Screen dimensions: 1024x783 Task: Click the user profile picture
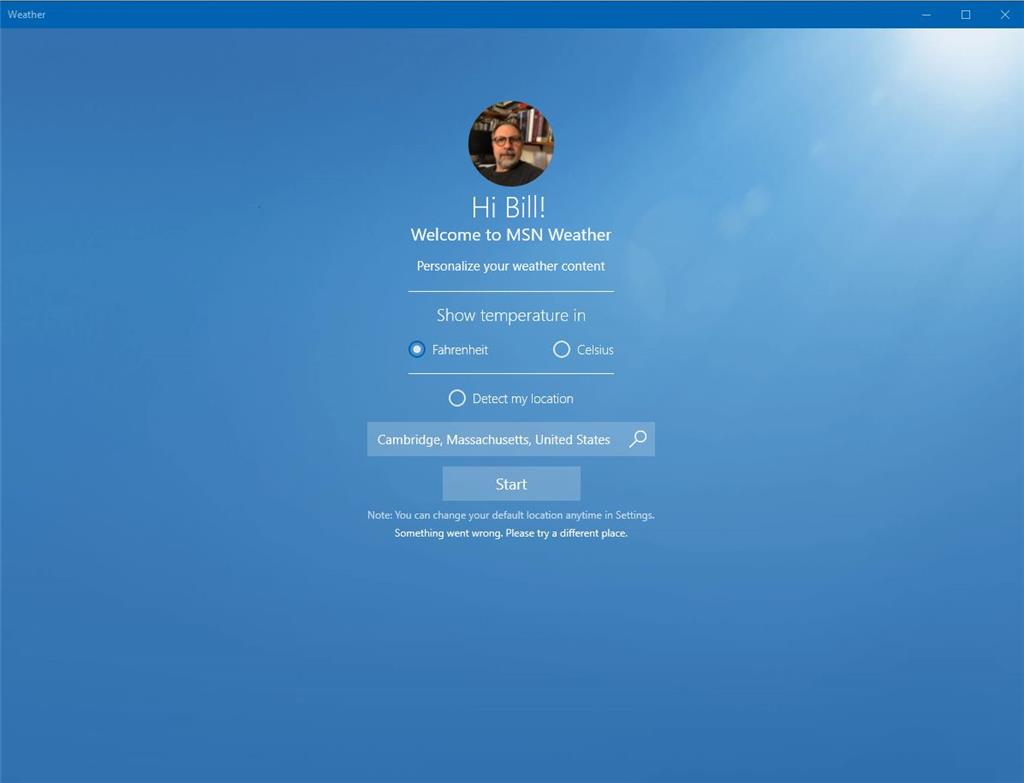[511, 144]
